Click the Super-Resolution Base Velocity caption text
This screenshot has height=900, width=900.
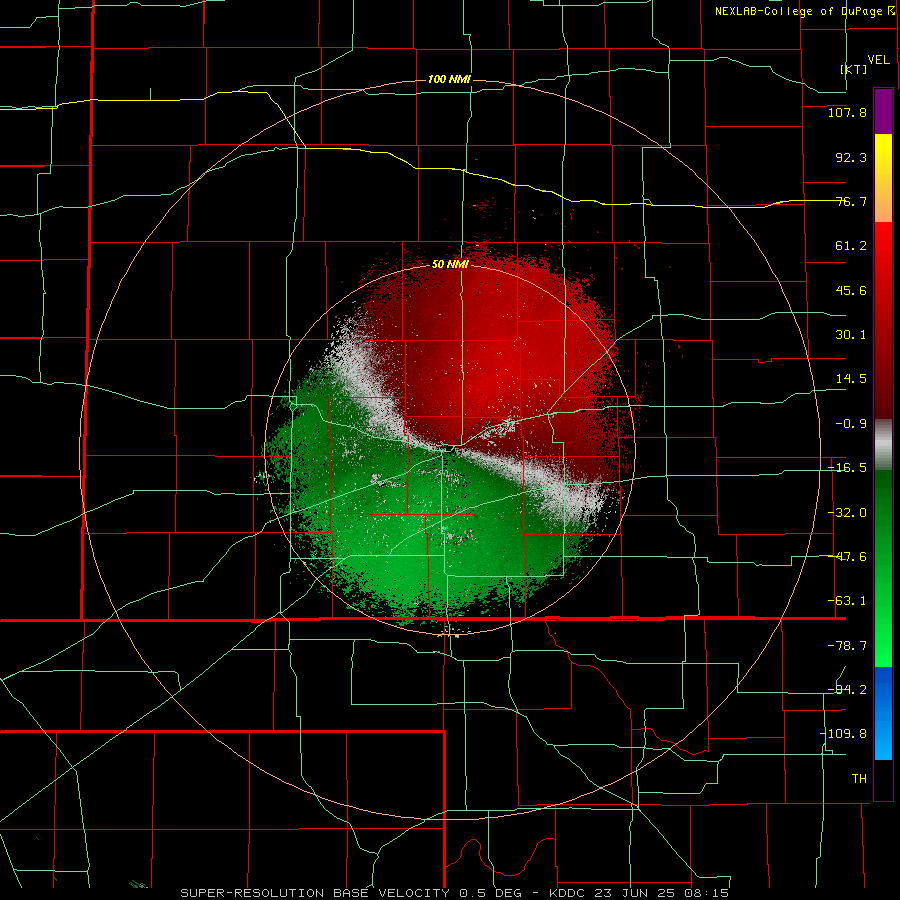coord(455,893)
